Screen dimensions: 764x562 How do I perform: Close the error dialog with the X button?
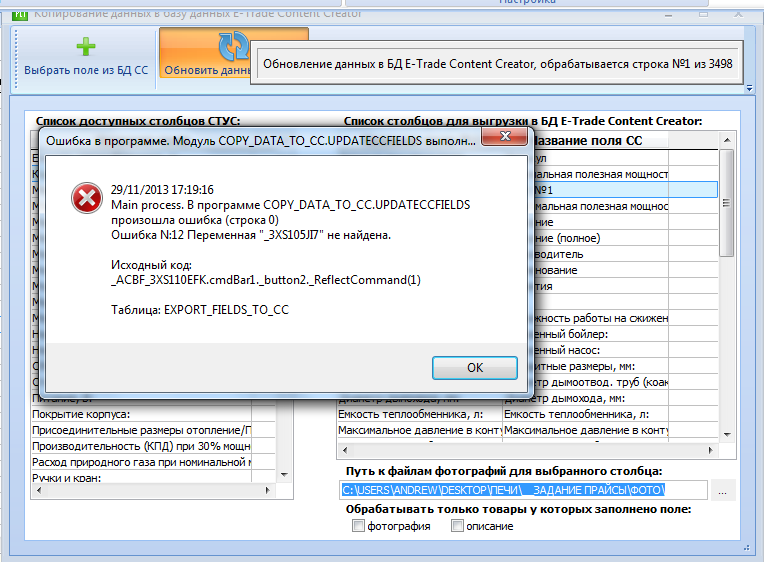(x=505, y=136)
